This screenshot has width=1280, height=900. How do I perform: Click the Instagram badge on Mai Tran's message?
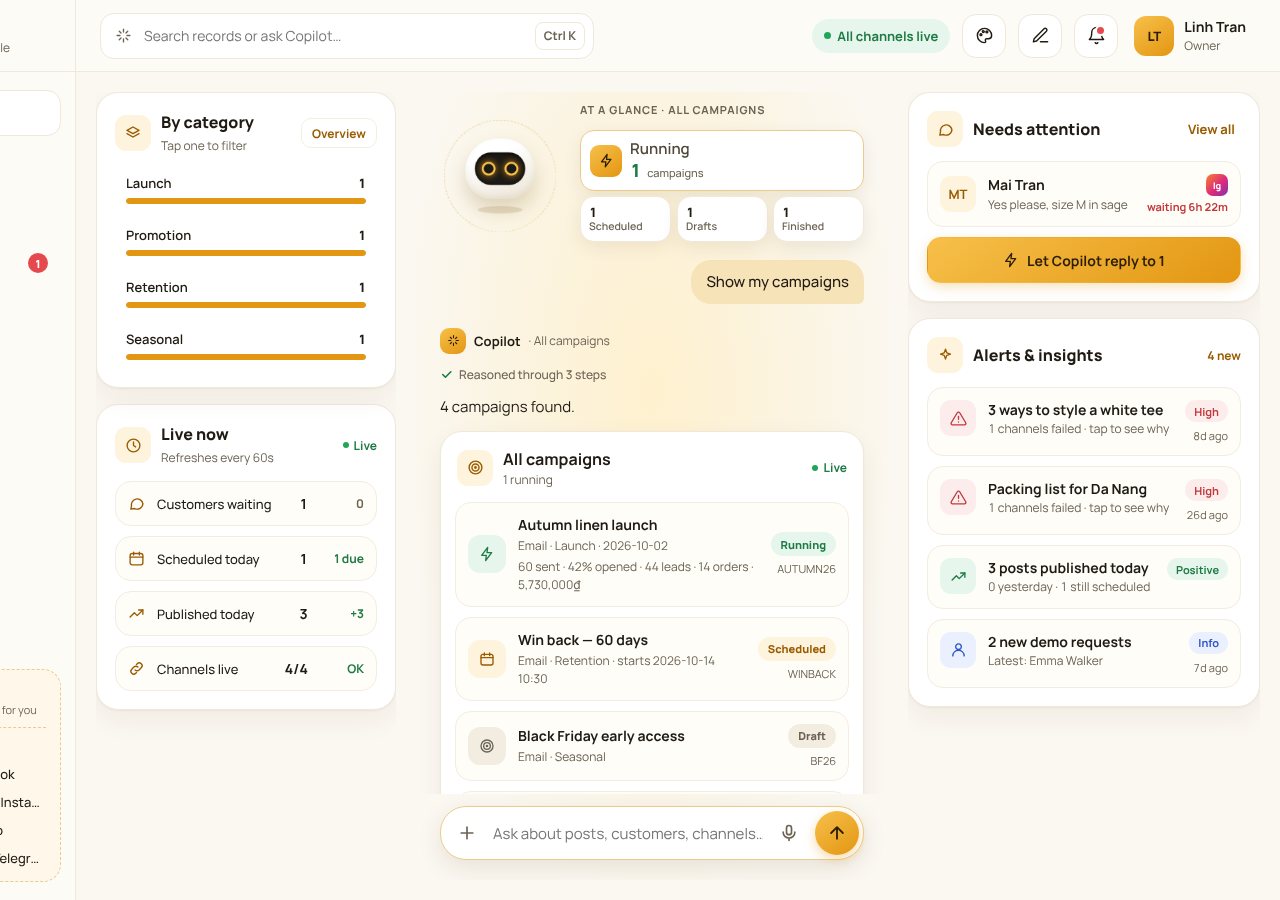pos(1217,185)
